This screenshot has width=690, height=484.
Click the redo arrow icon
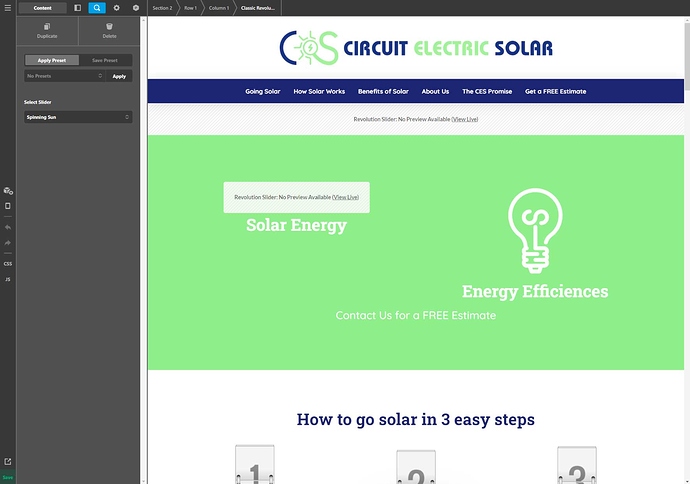tap(7, 243)
